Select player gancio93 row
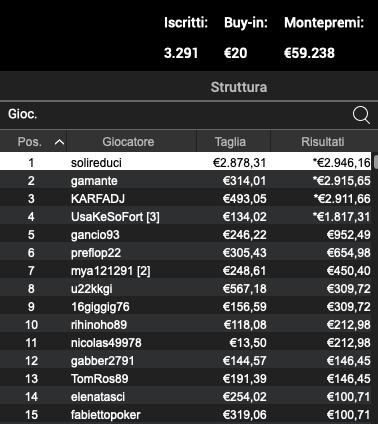The image size is (378, 424). tap(186, 235)
